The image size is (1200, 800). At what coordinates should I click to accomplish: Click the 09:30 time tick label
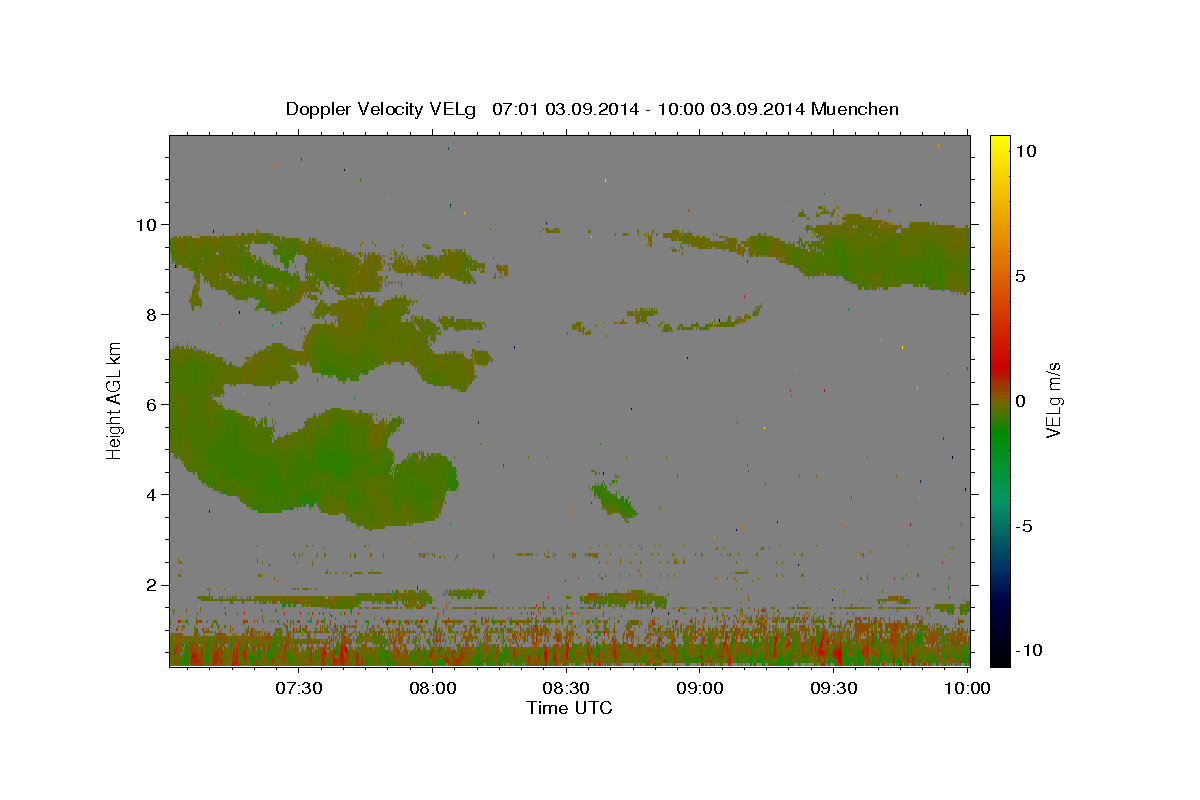(x=833, y=688)
